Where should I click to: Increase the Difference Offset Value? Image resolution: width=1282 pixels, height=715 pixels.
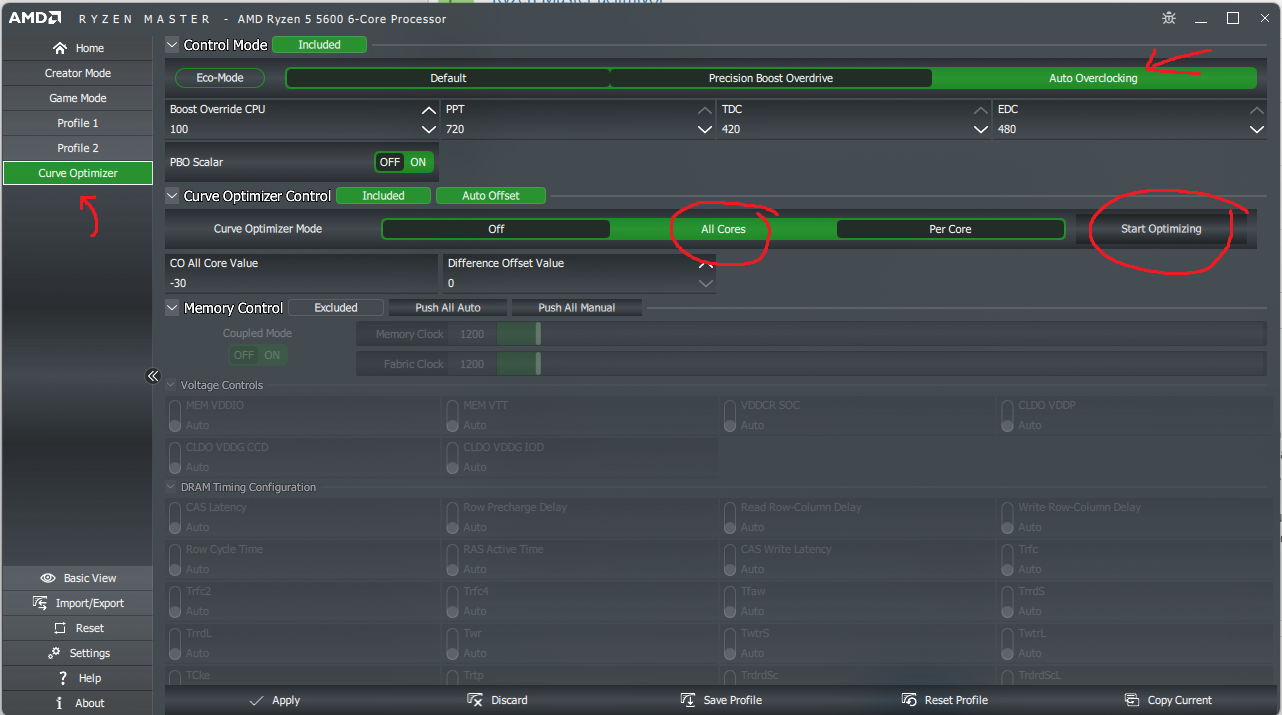point(706,264)
